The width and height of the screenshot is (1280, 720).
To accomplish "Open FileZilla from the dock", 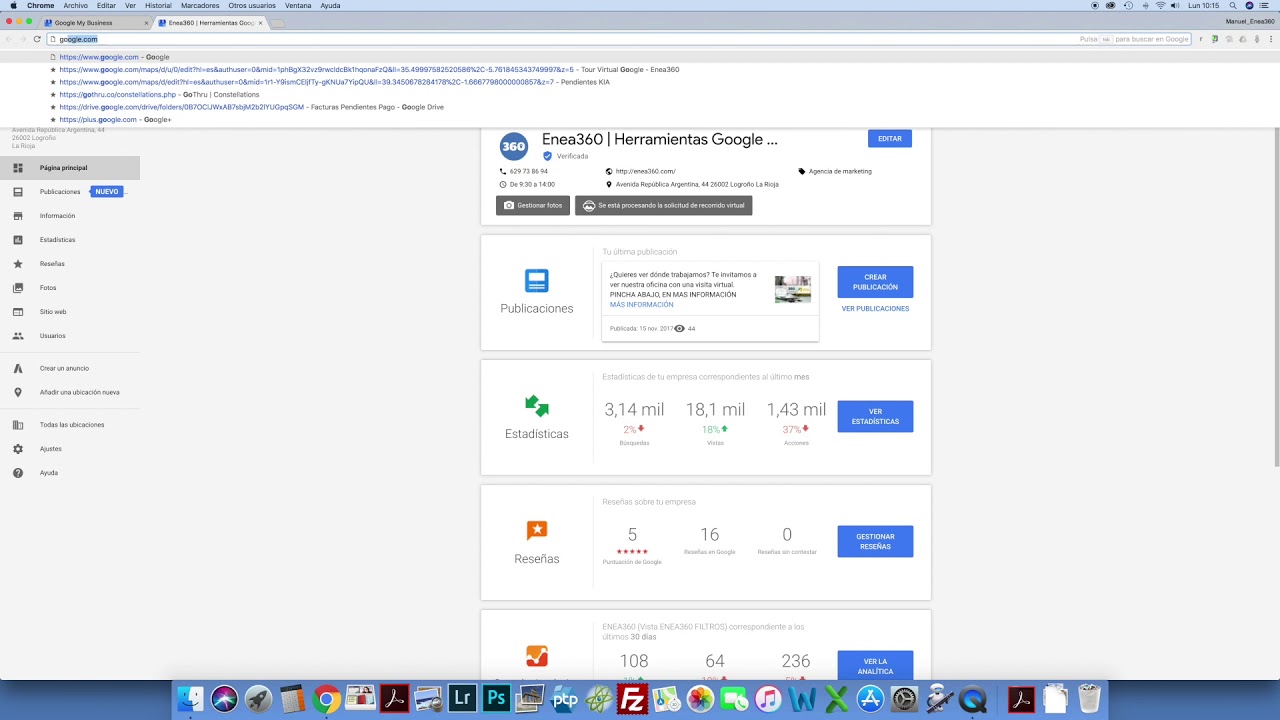I will point(632,698).
